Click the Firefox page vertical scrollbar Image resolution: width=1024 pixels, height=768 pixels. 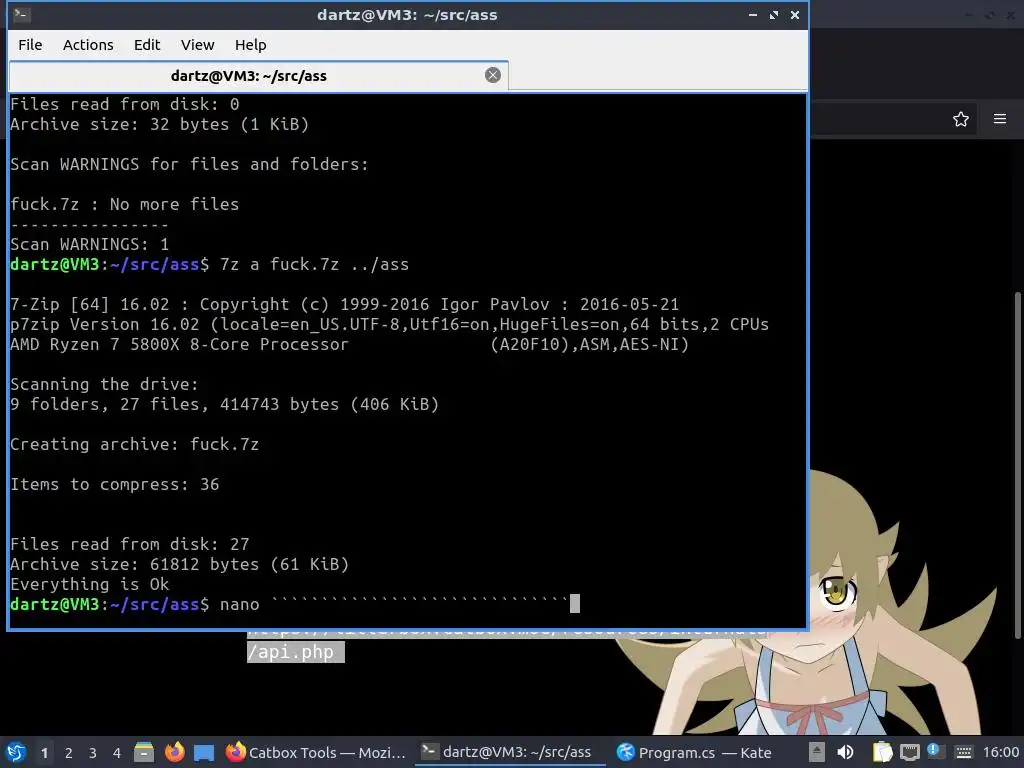(x=1017, y=465)
